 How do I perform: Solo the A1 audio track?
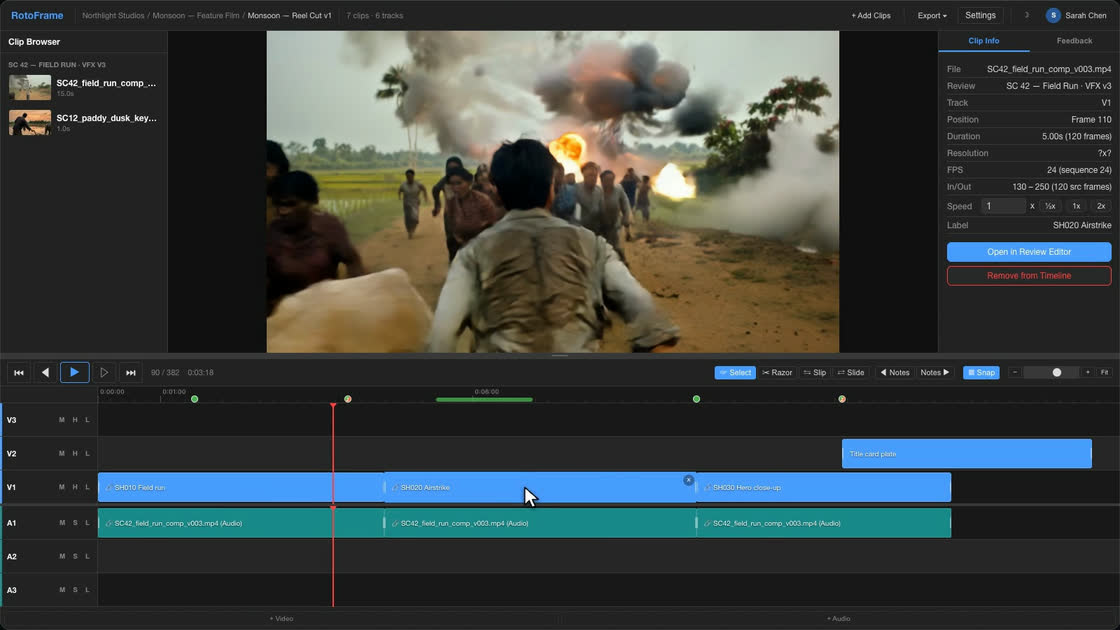point(74,523)
